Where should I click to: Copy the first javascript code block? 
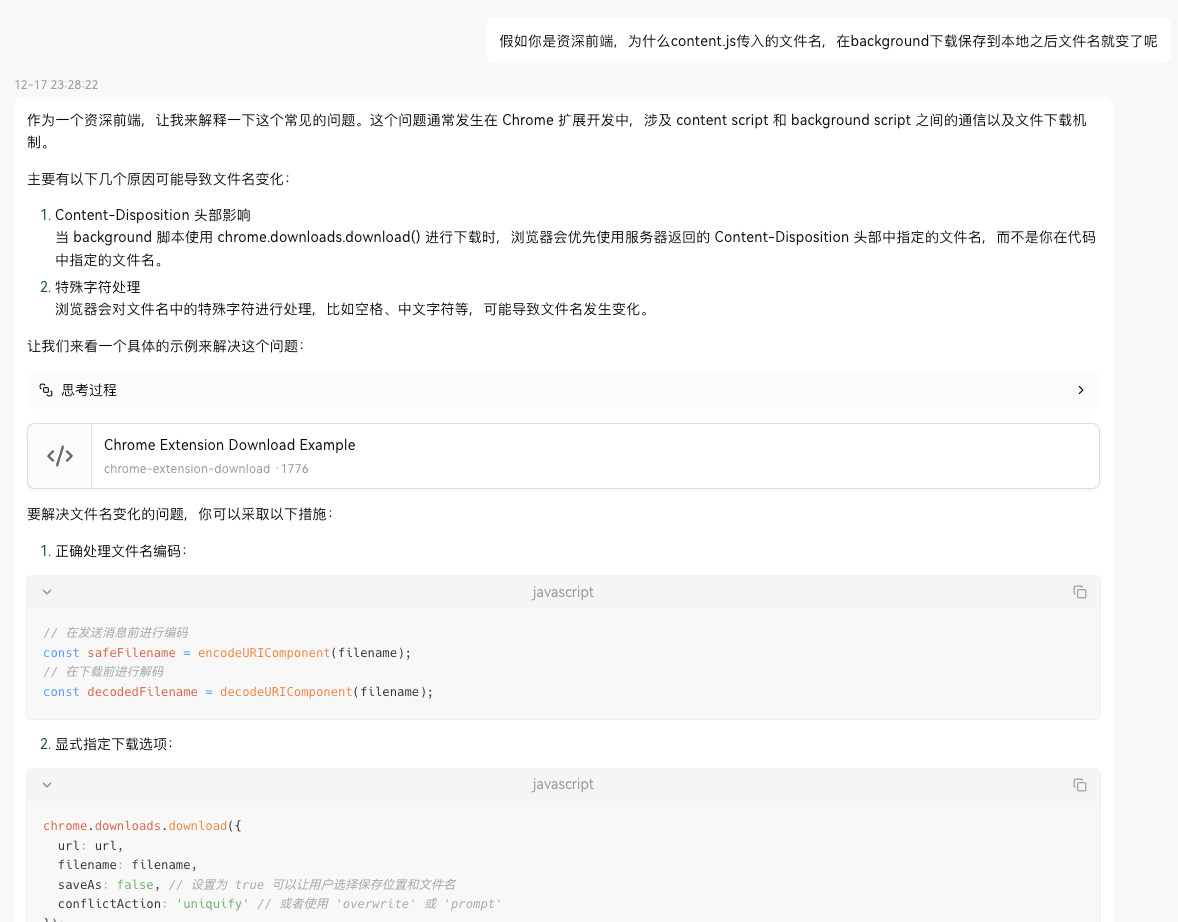1079,592
